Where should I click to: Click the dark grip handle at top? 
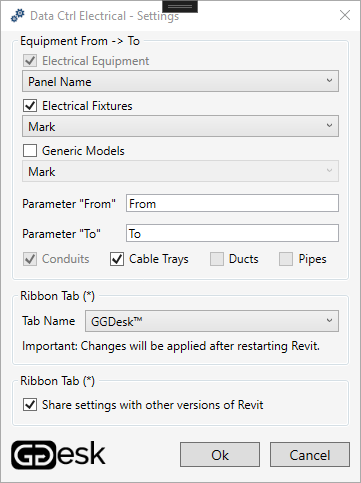(180, 6)
